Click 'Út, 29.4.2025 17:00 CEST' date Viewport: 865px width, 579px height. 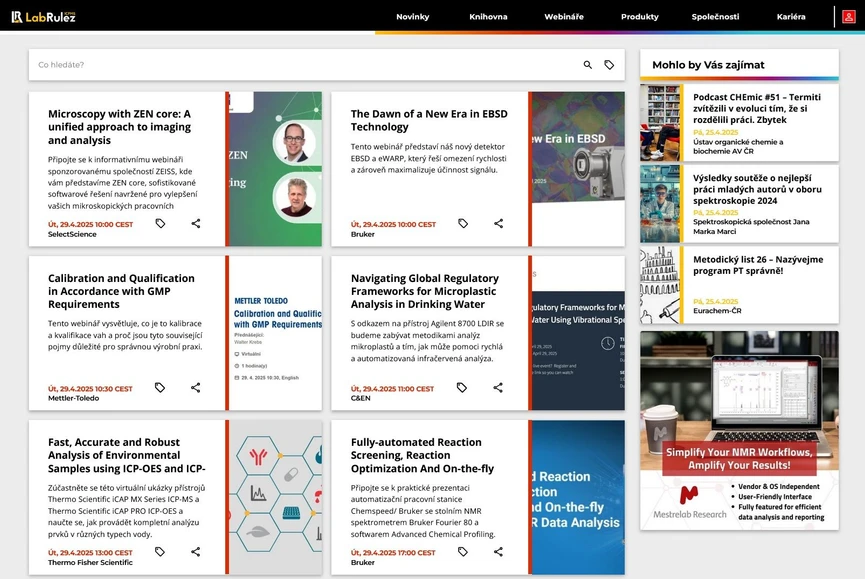(393, 553)
